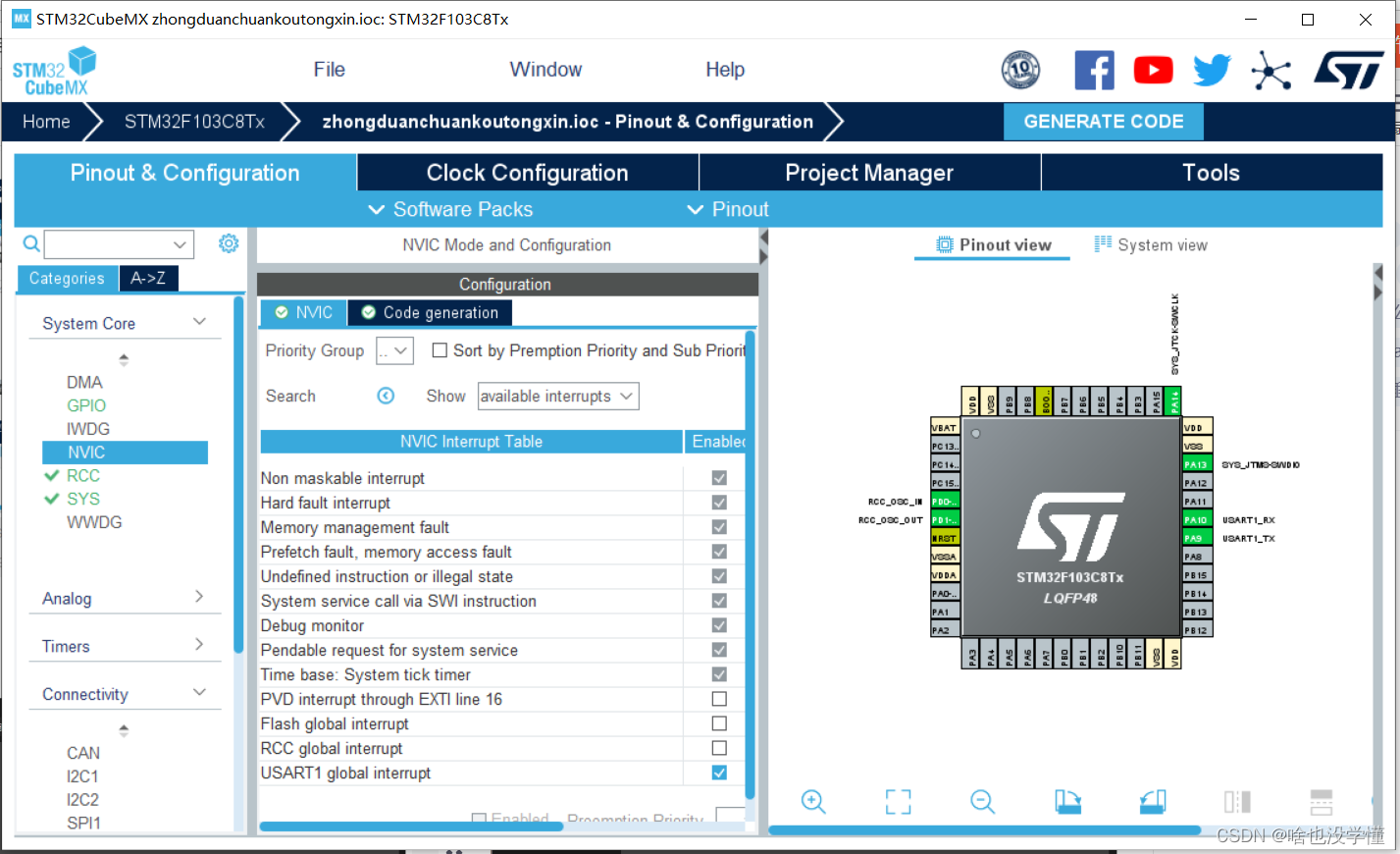Image resolution: width=1400 pixels, height=854 pixels.
Task: Click the ST logo icon
Action: (1349, 71)
